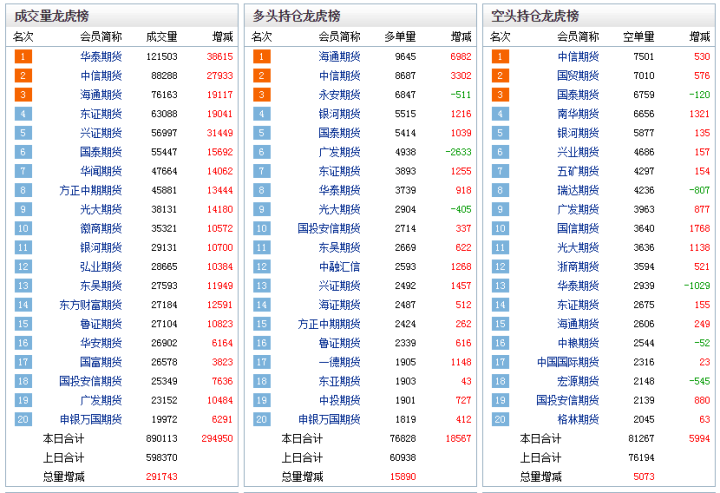The image size is (720, 493).
Task: Click rank 3 badge beside 永安期货
Action: (x=261, y=95)
